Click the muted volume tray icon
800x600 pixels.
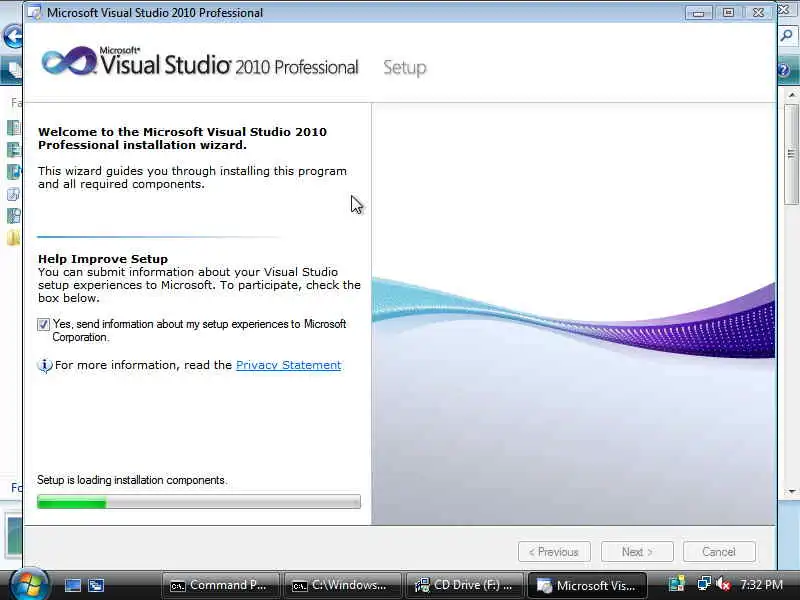pos(723,584)
